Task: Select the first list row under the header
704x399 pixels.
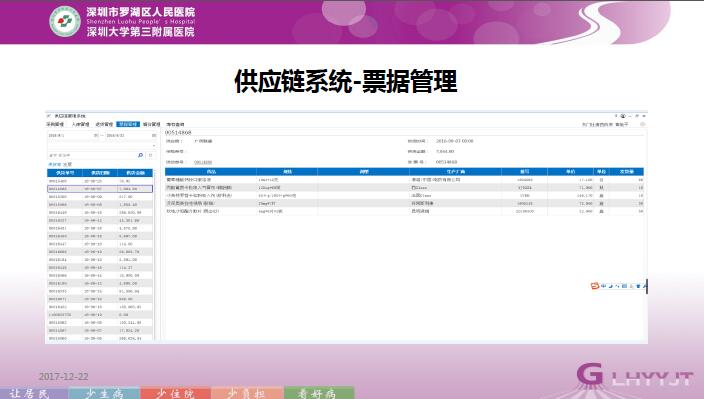Action: 100,181
